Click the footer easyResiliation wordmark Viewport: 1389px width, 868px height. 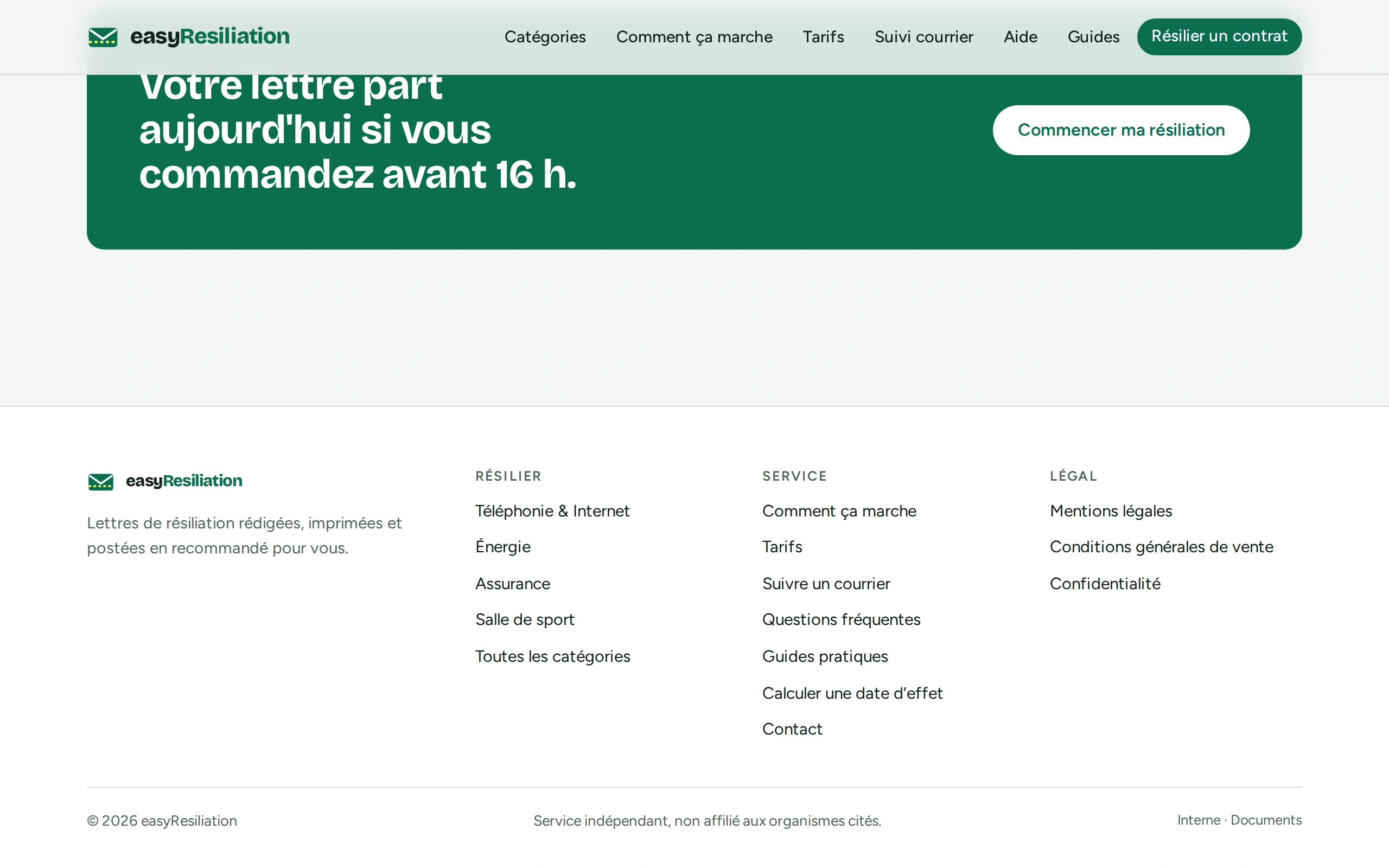[184, 481]
